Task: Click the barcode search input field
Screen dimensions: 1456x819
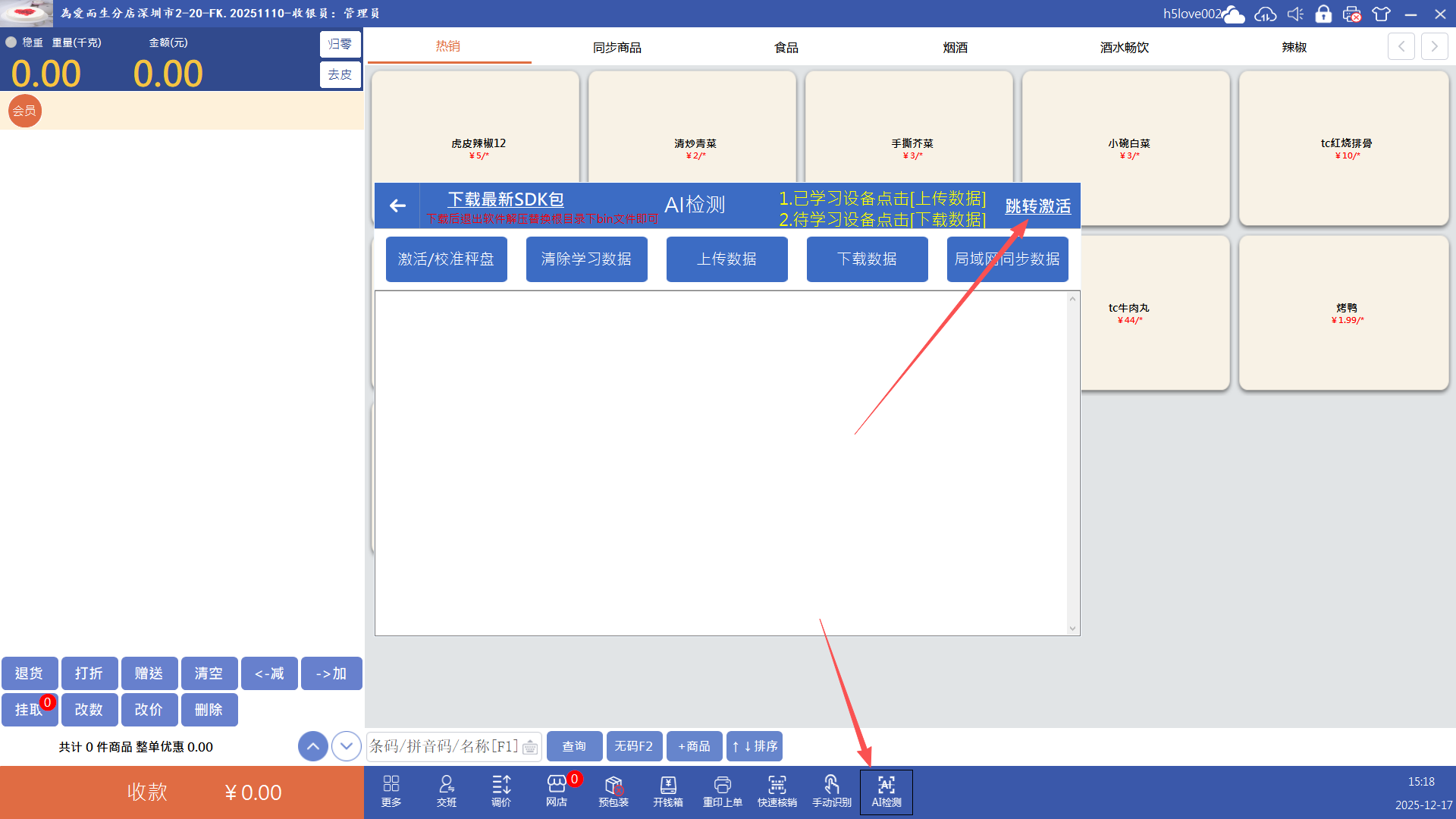Action: pyautogui.click(x=444, y=746)
